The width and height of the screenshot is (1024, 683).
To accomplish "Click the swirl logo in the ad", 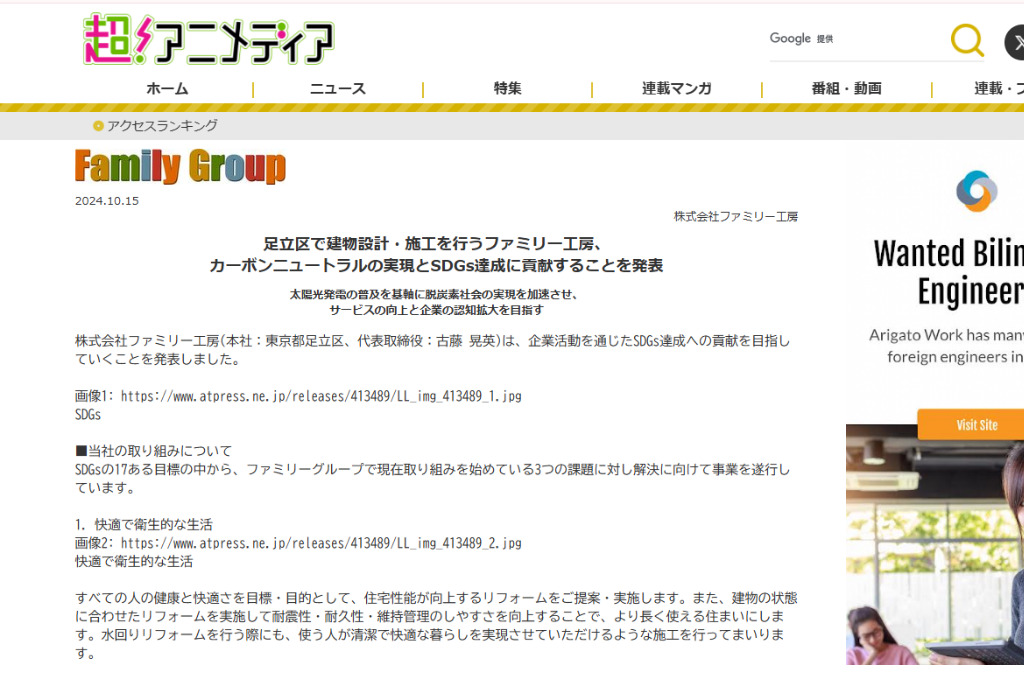I will (976, 191).
